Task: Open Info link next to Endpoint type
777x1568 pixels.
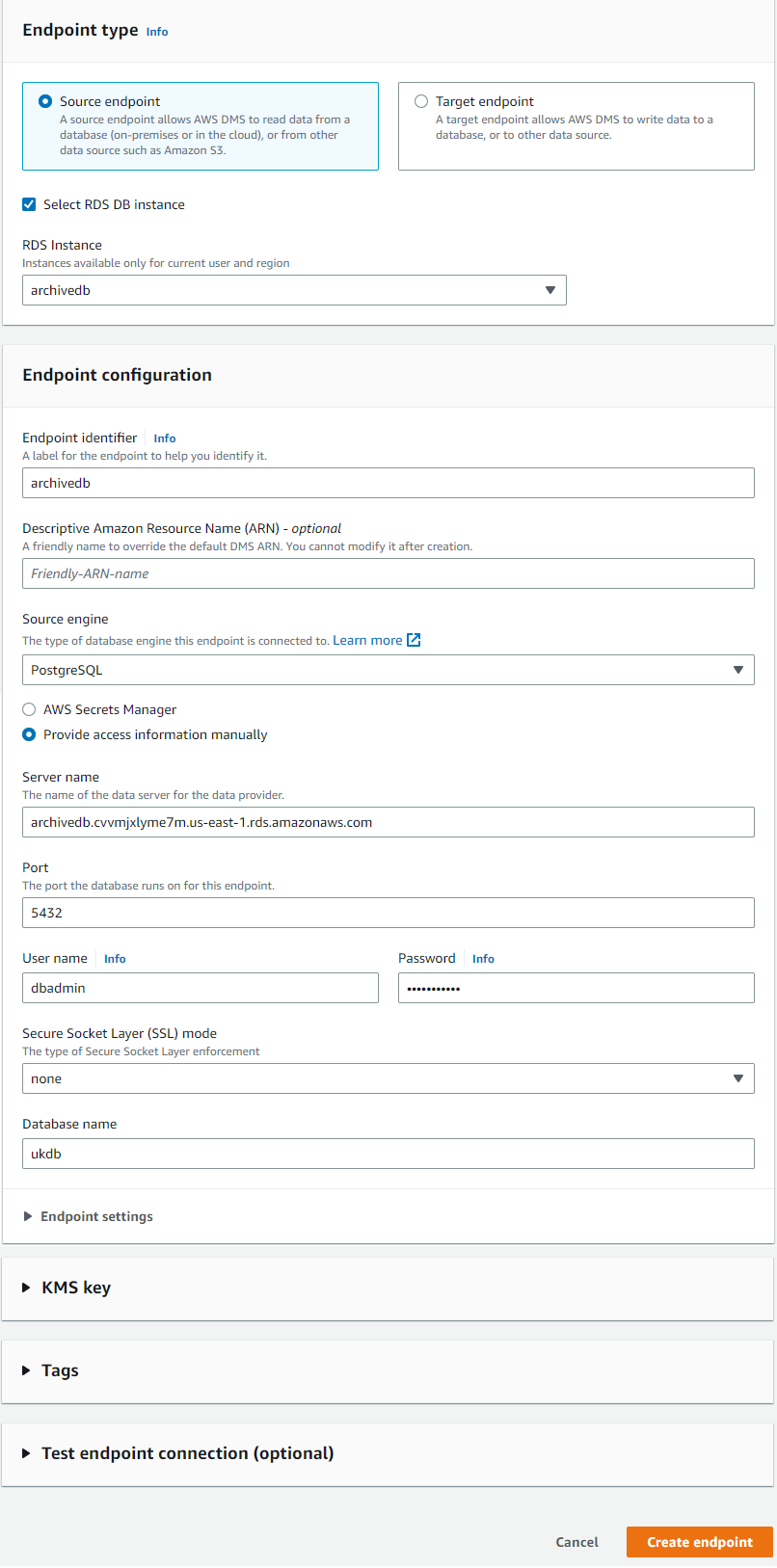Action: click(x=157, y=32)
